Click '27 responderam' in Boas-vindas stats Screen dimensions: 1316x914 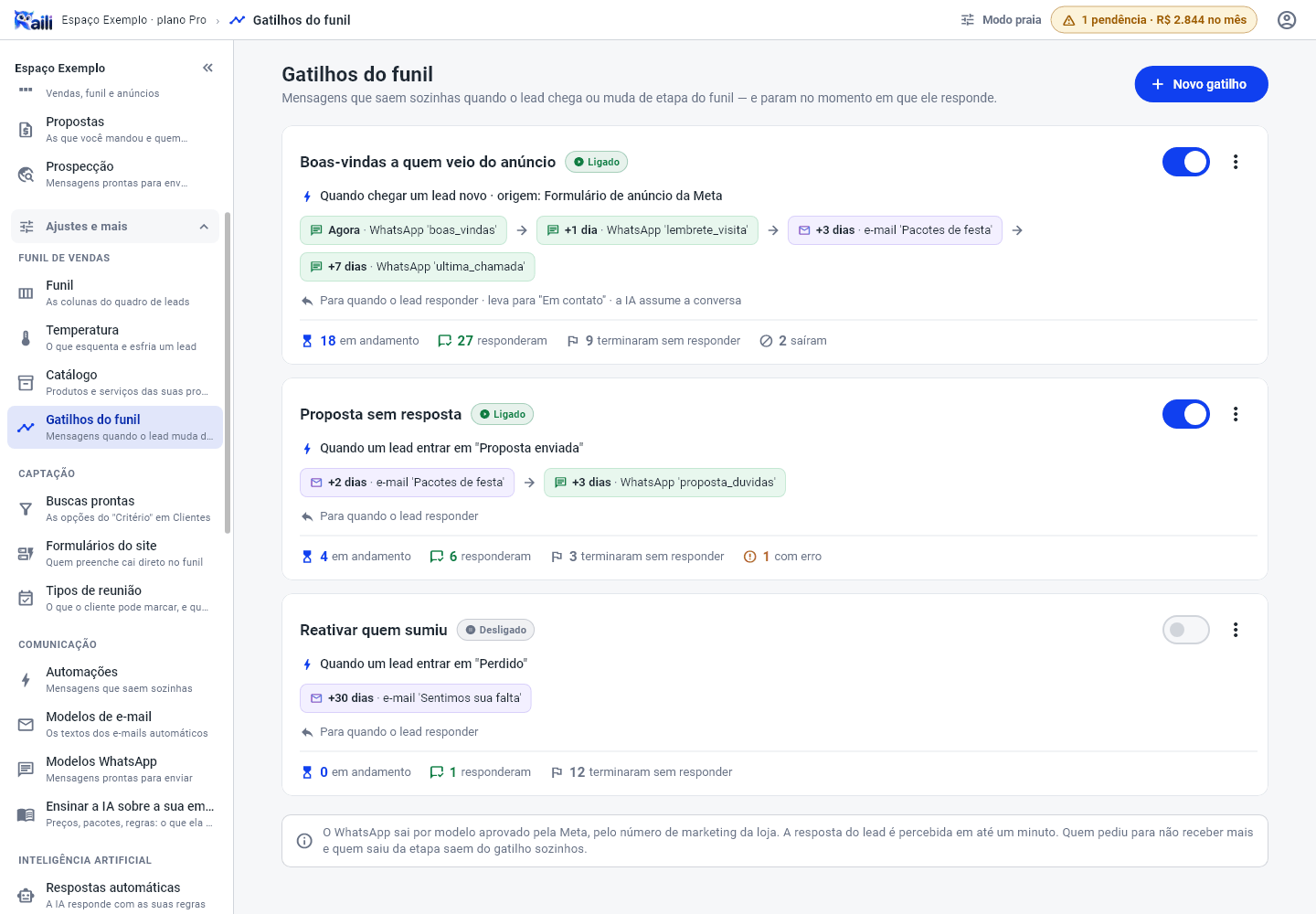[493, 341]
